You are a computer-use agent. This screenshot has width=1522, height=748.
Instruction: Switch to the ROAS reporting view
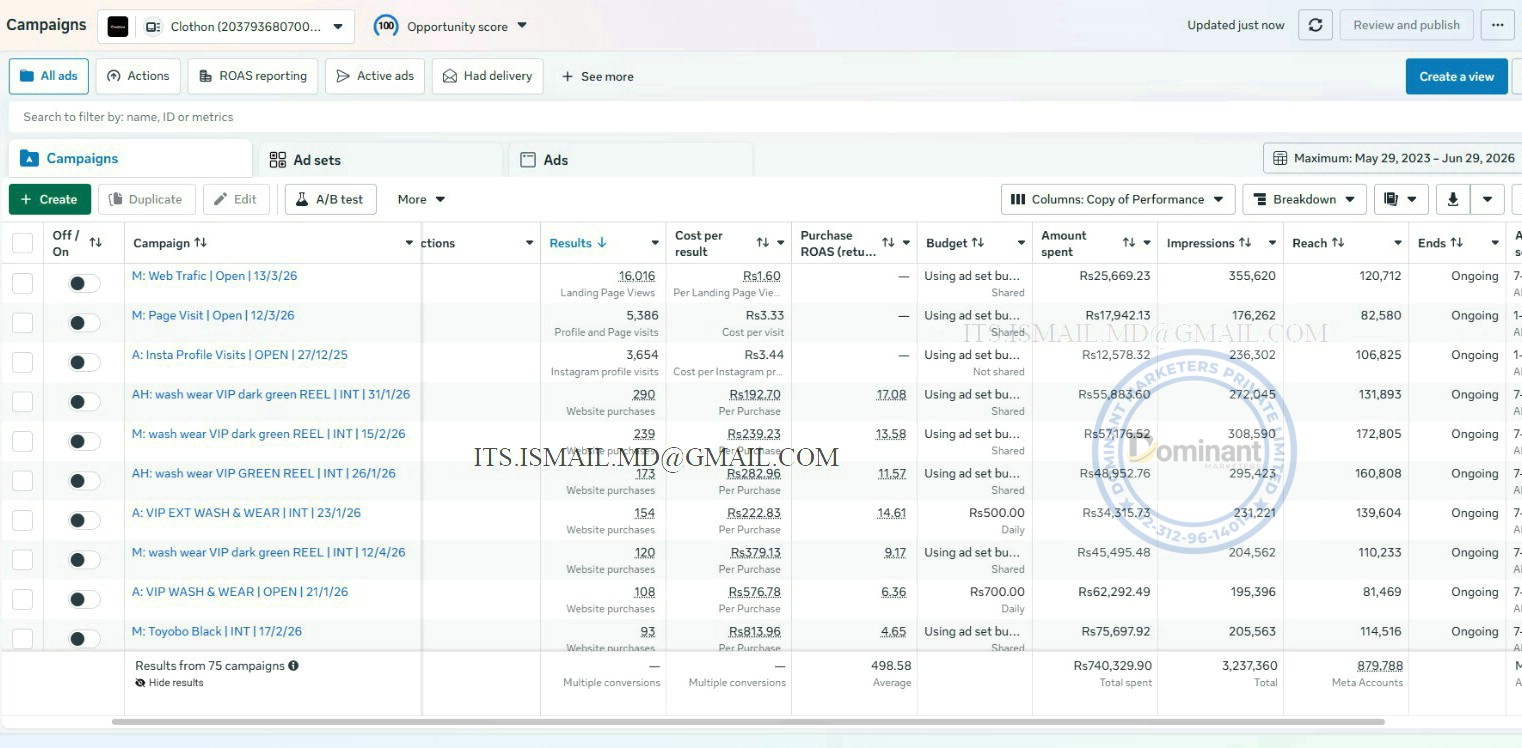tap(253, 76)
